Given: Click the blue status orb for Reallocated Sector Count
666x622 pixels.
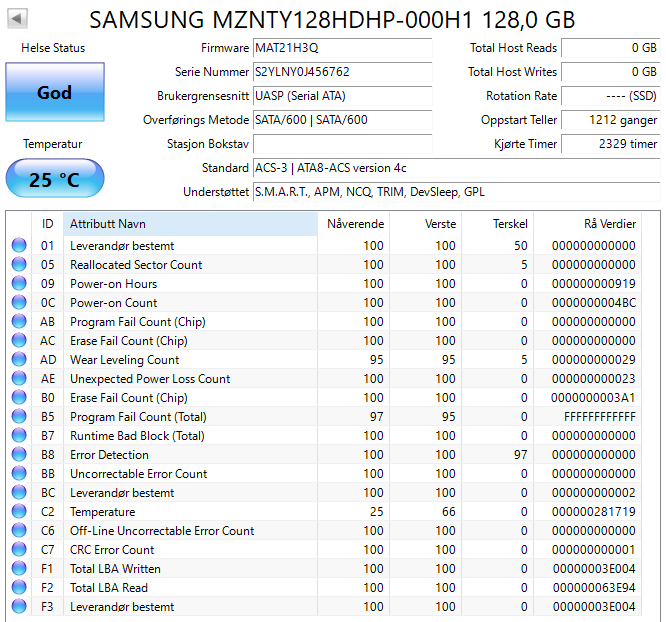Looking at the screenshot, I should click(x=19, y=265).
